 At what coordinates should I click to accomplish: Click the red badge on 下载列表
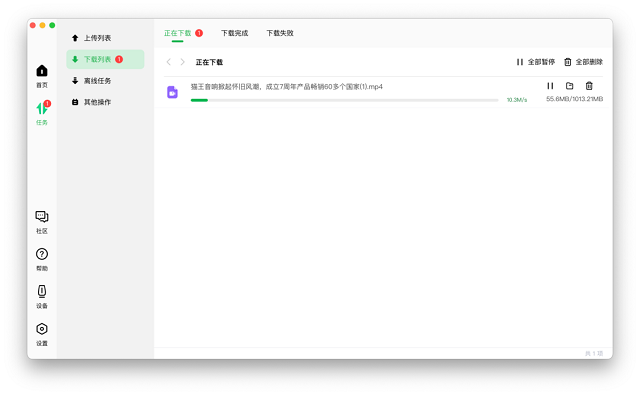[x=119, y=59]
